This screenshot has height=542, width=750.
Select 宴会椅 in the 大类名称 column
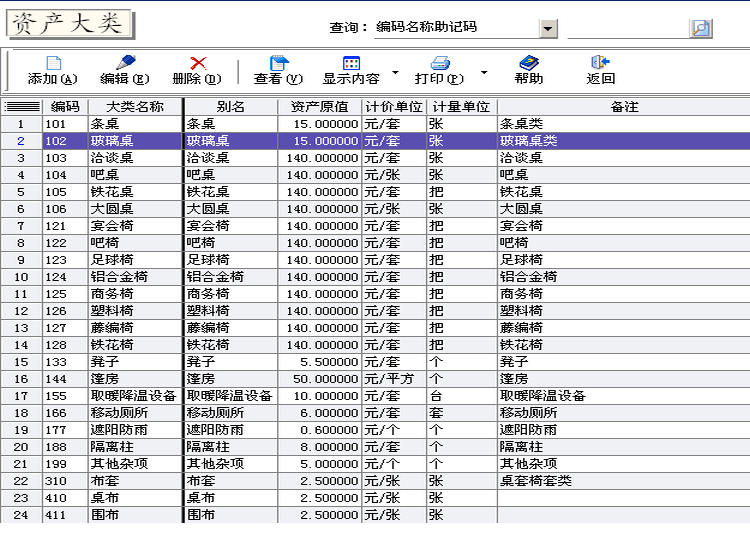[x=135, y=226]
